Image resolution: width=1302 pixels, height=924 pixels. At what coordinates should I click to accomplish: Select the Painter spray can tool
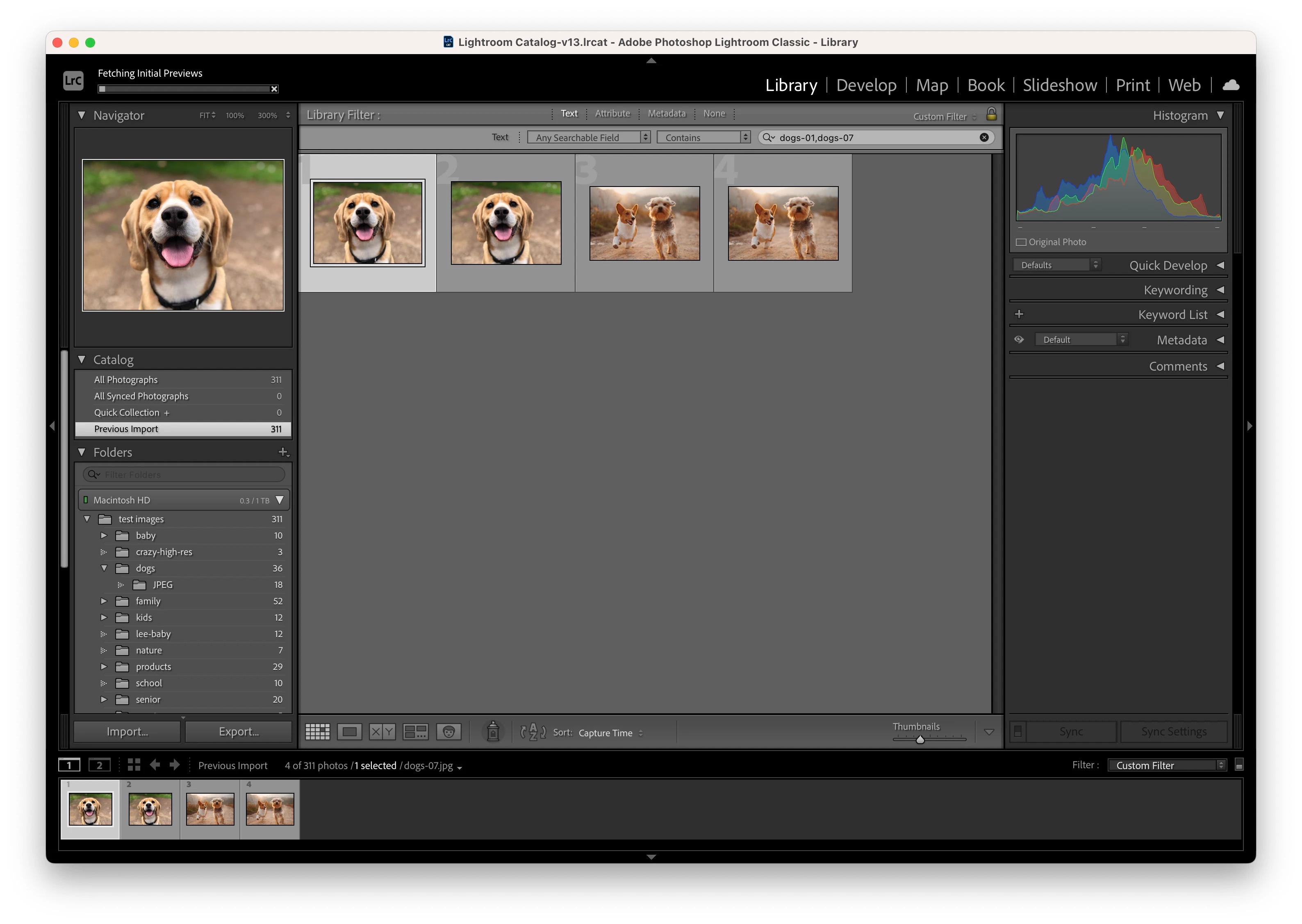[493, 732]
